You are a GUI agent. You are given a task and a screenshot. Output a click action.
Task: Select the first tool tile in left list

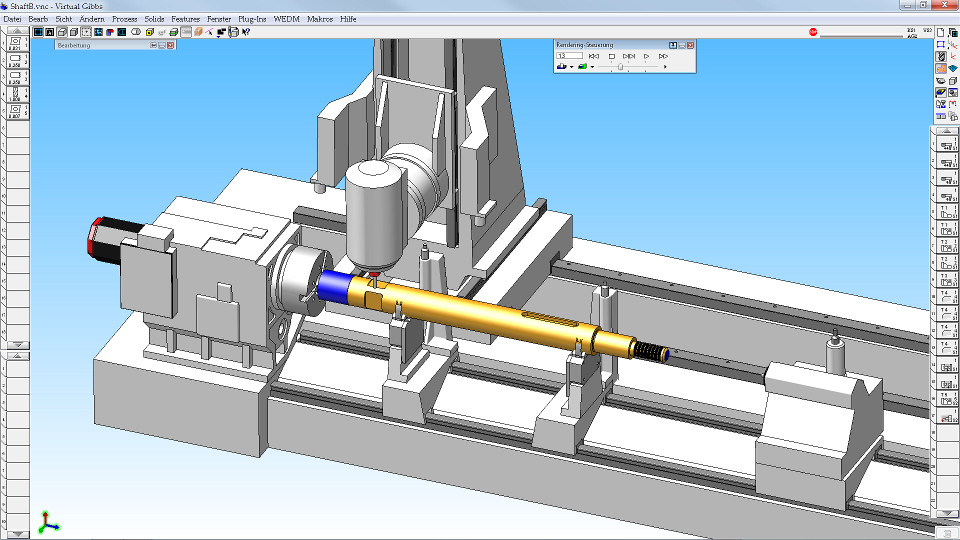(x=15, y=43)
